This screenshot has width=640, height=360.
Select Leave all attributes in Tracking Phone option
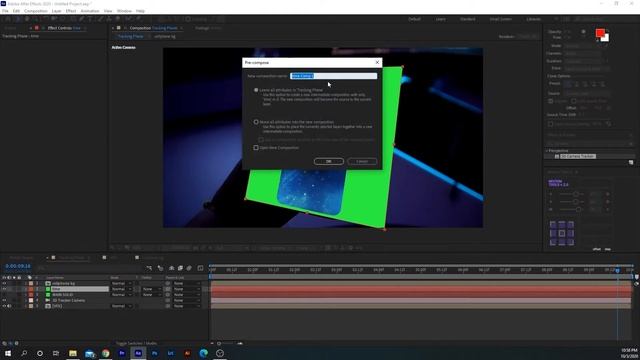point(256,90)
